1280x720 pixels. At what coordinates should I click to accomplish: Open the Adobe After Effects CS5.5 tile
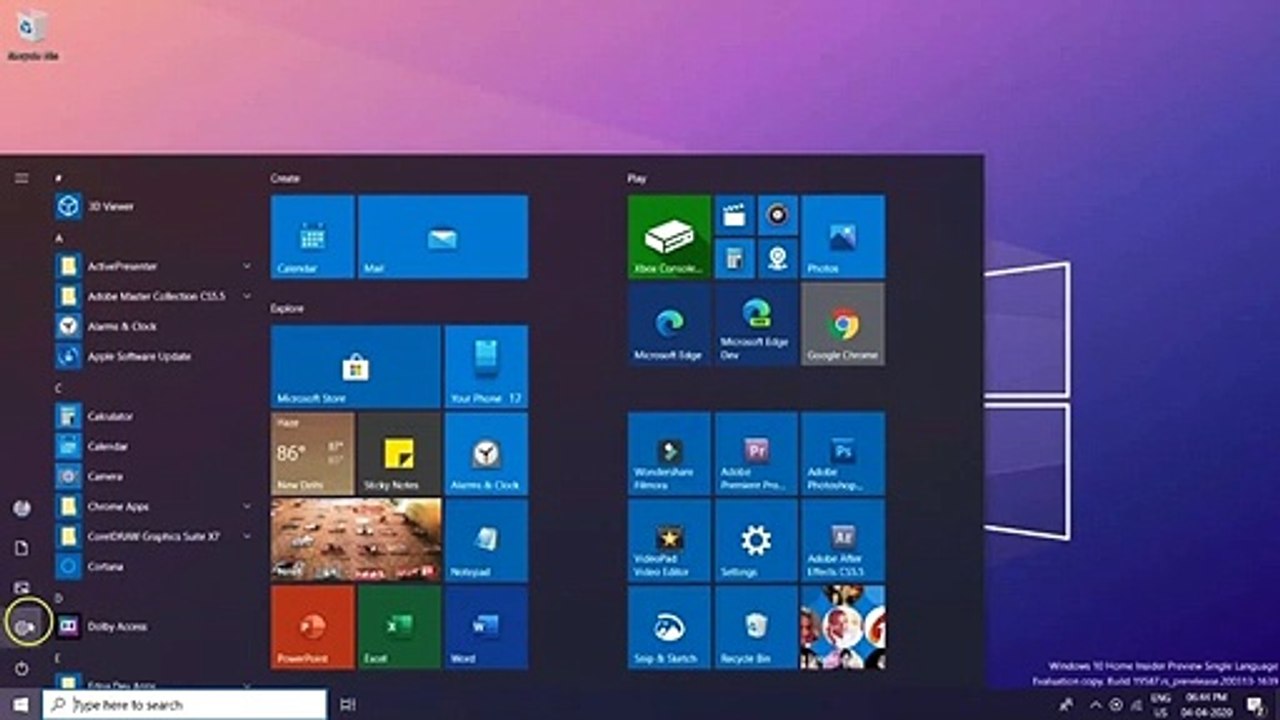842,540
